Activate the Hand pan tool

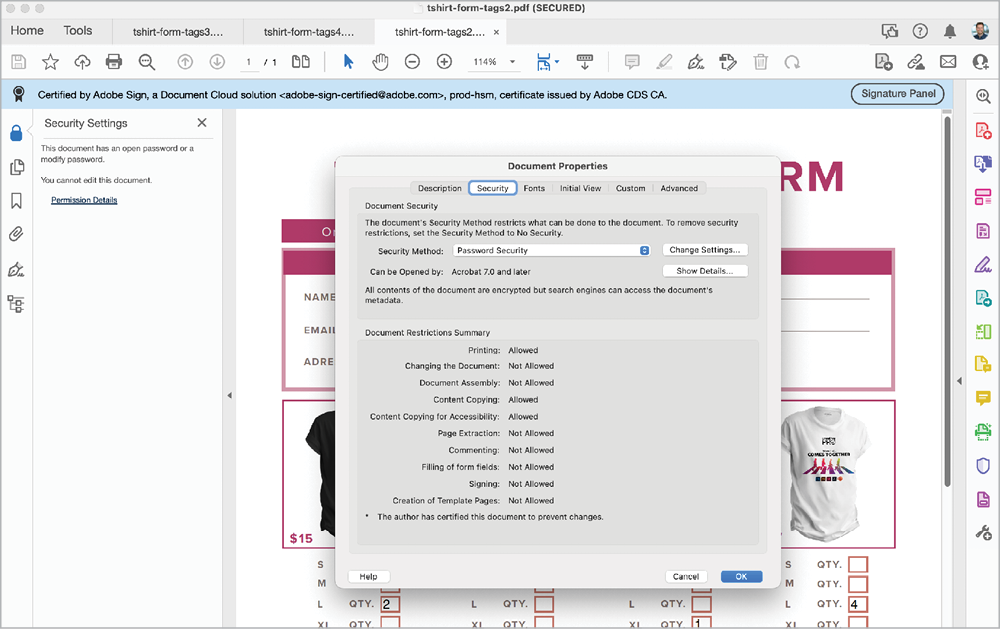(x=380, y=62)
